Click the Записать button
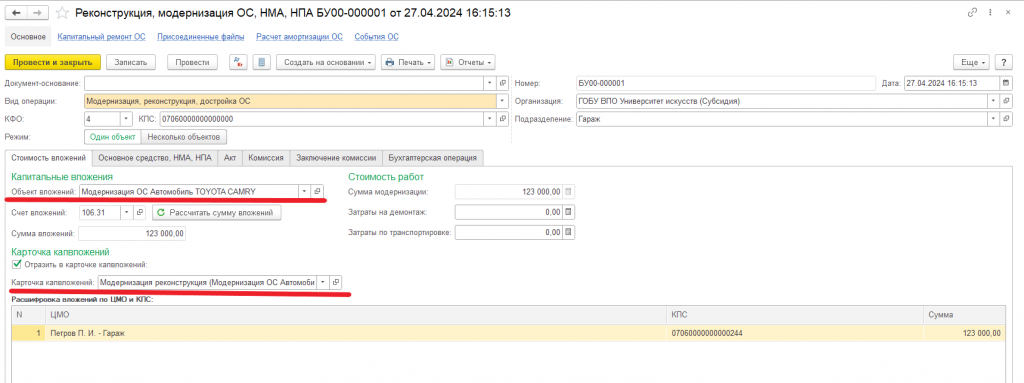 coord(131,62)
